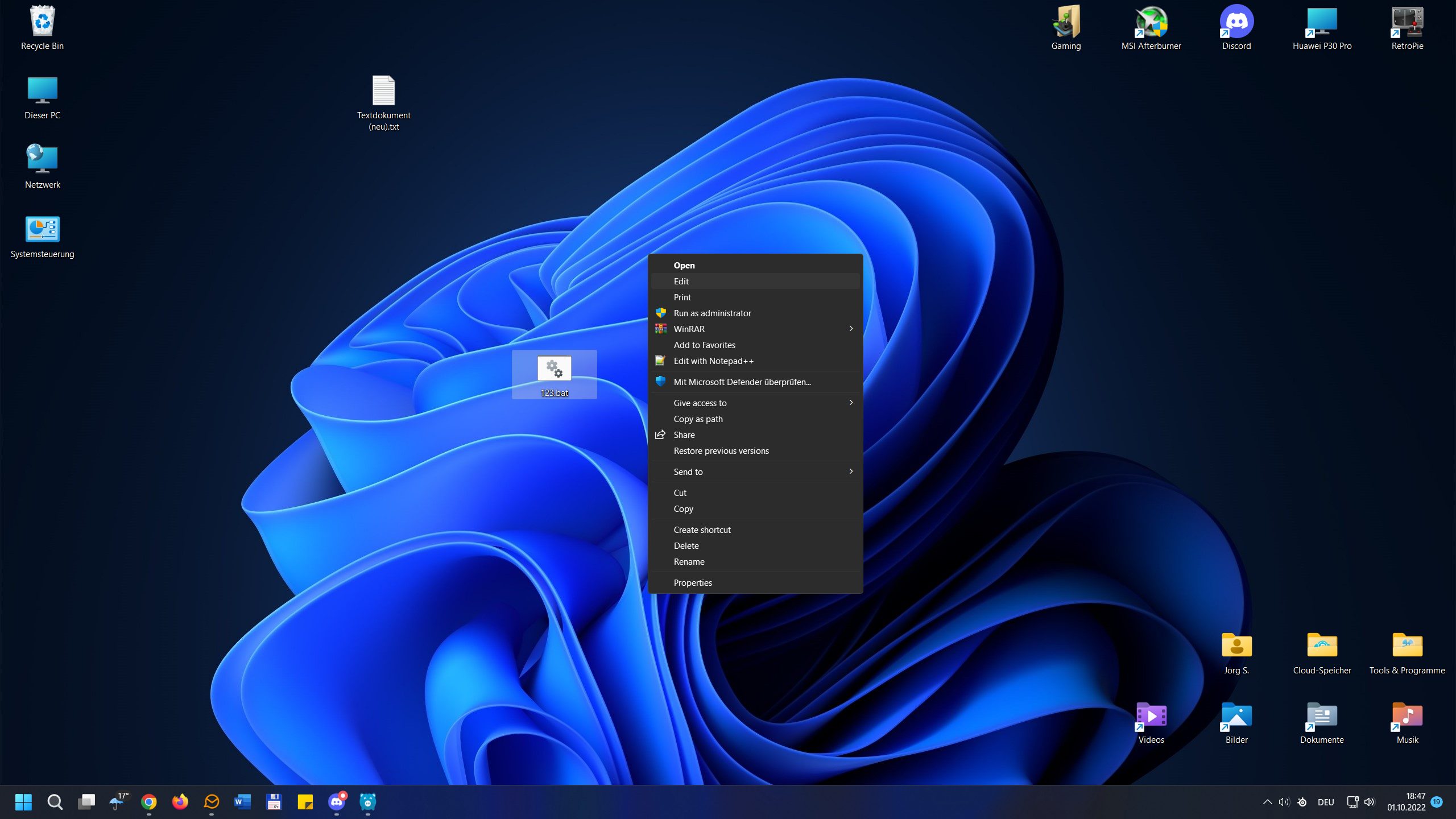Screen dimensions: 1456x819
Task: Select Edit with Notepad++ menu entry
Action: tap(713, 361)
